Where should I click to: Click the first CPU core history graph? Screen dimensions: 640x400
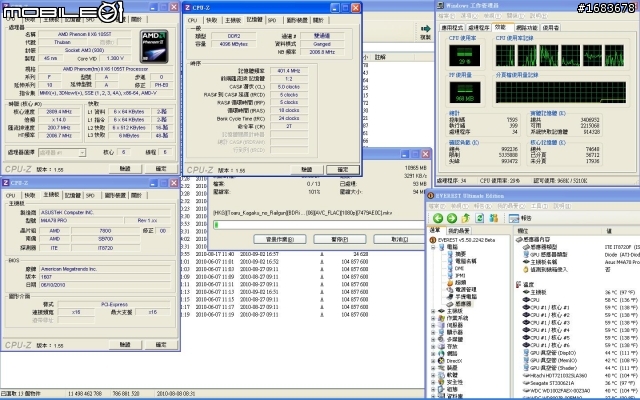tap(505, 56)
